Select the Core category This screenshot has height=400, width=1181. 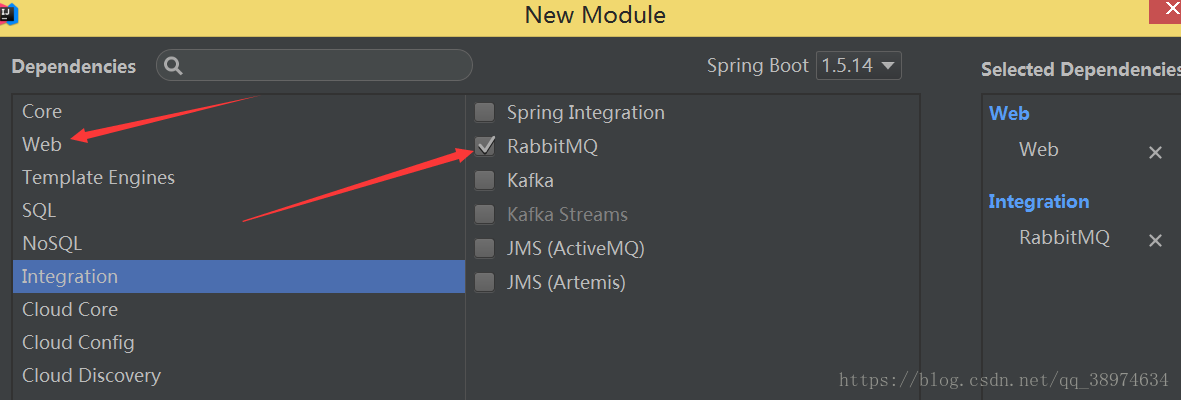coord(42,112)
